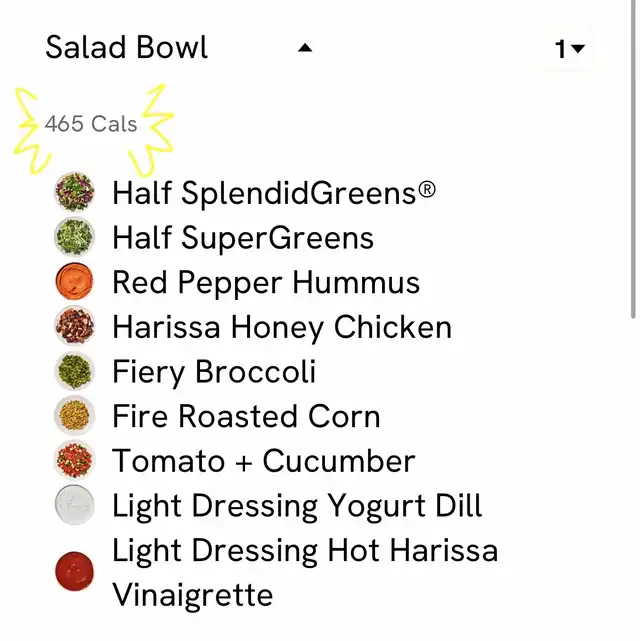The image size is (640, 641).
Task: Click the Fire Roasted Corn icon
Action: pyautogui.click(x=75, y=416)
